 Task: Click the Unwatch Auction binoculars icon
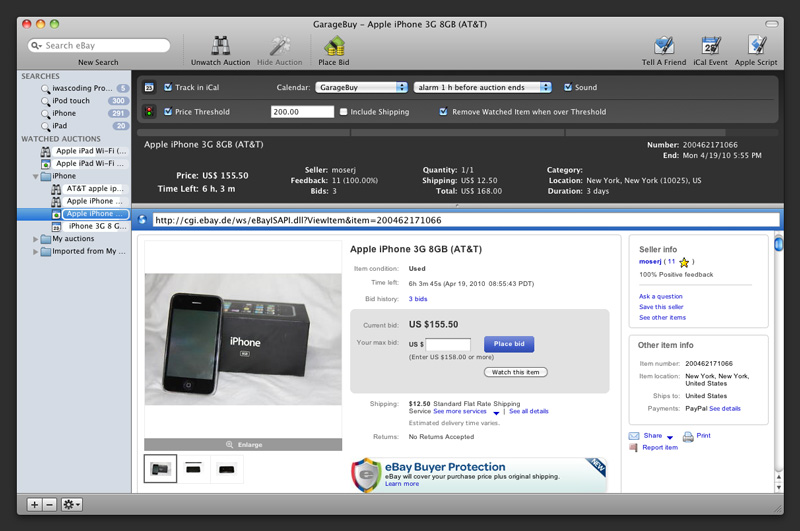click(220, 46)
